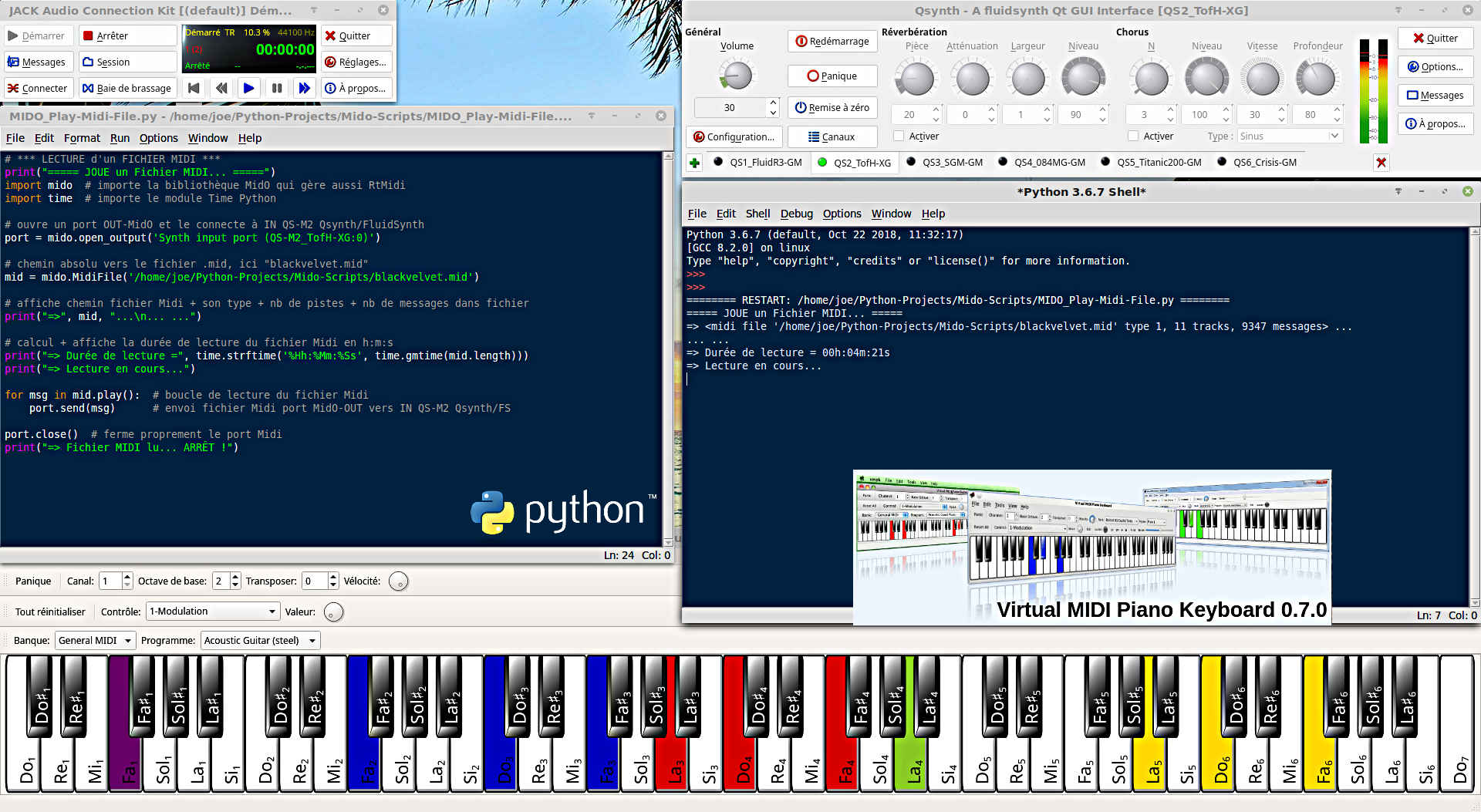This screenshot has height=812, width=1481.
Task: Click the Transposer spinbox
Action: coord(320,581)
